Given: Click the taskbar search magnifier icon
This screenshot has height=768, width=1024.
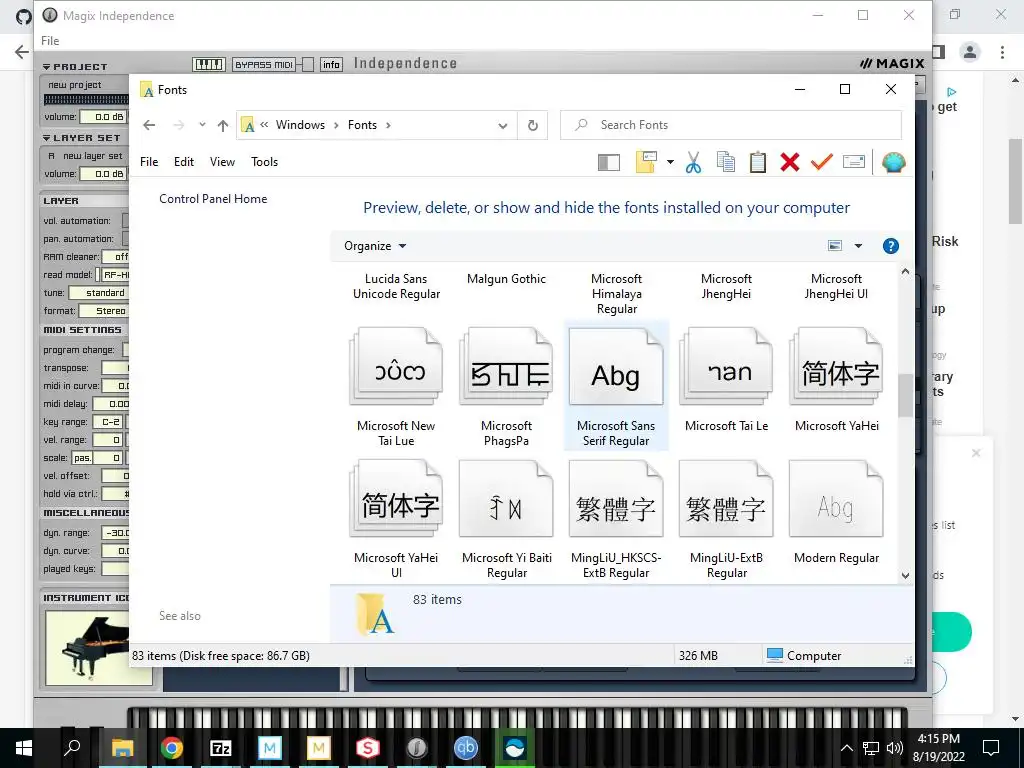Looking at the screenshot, I should tap(72, 747).
